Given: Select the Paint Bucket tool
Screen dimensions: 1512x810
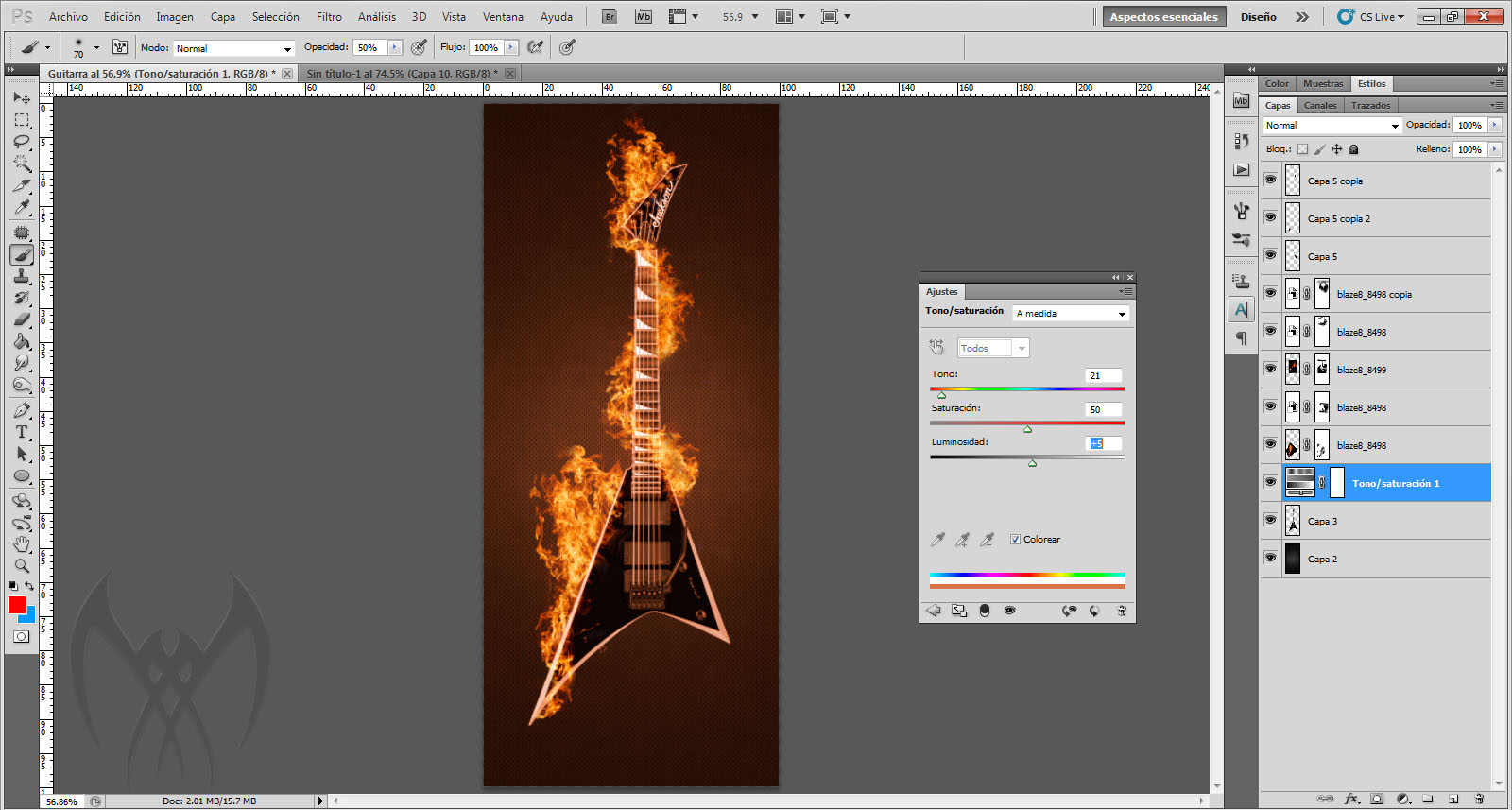Looking at the screenshot, I should tap(22, 341).
